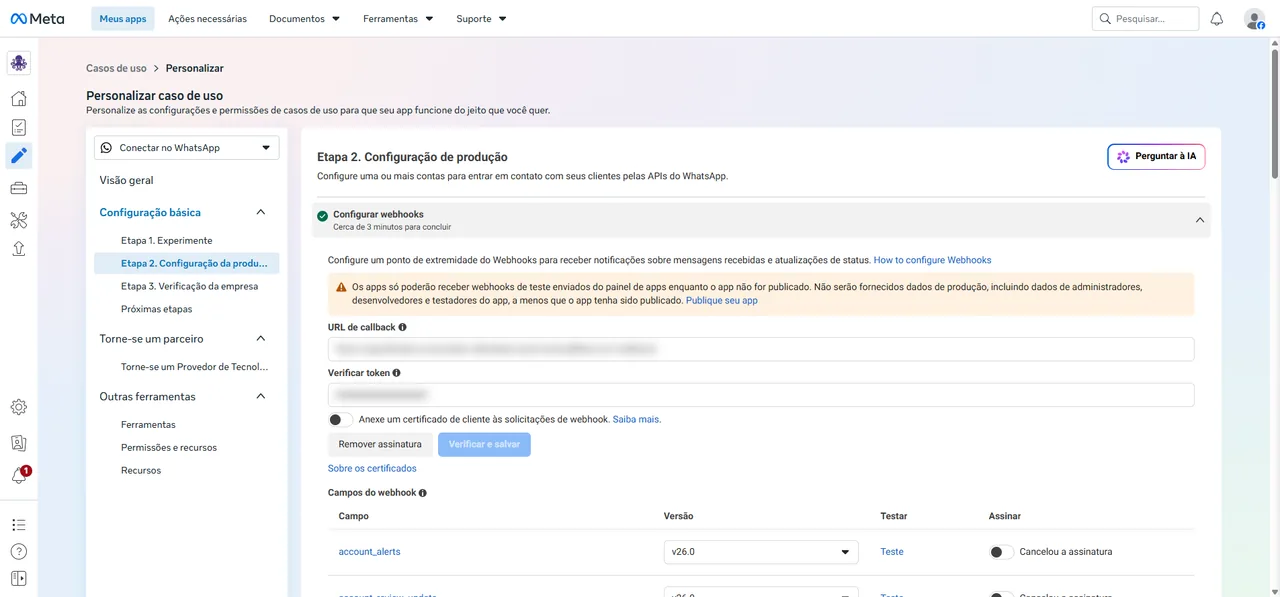Open How to configure Webhooks link
1280x597 pixels.
click(932, 260)
